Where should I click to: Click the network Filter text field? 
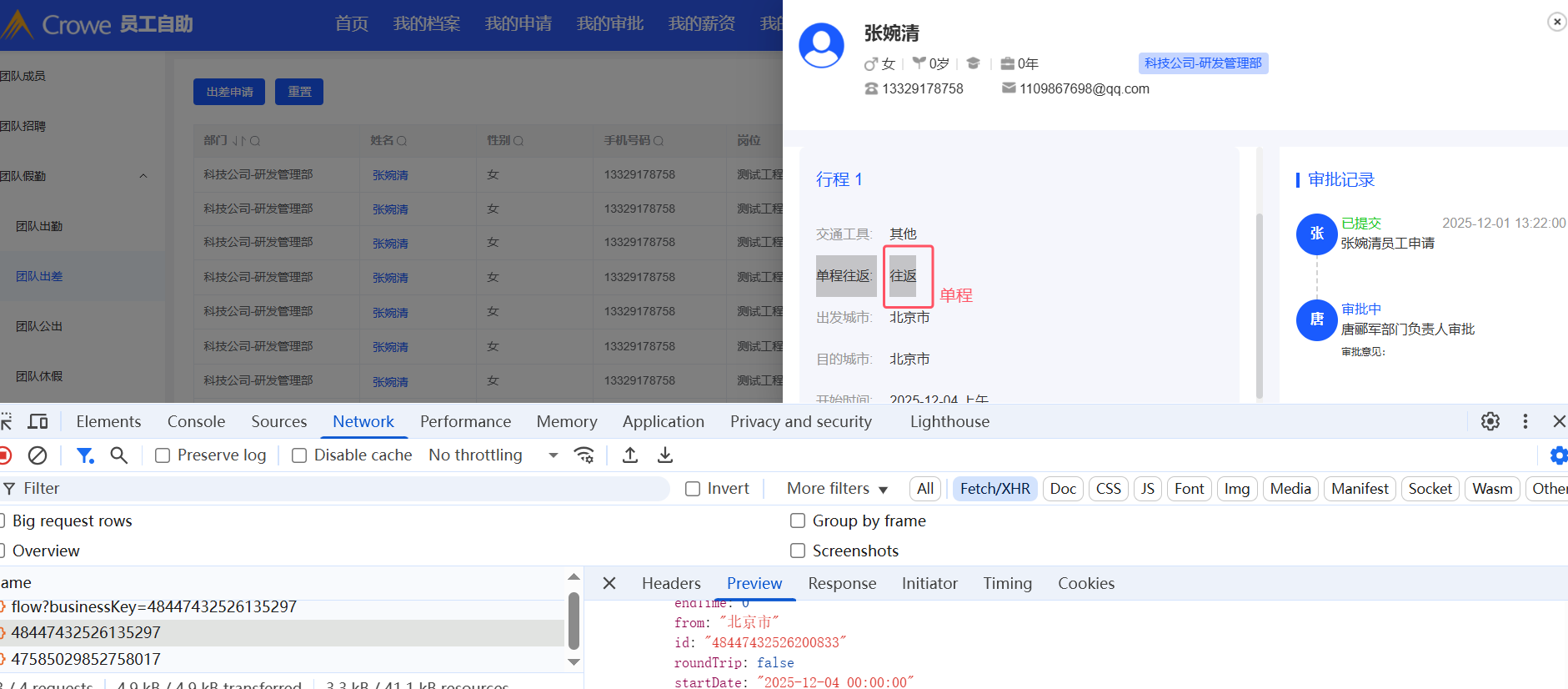333,489
